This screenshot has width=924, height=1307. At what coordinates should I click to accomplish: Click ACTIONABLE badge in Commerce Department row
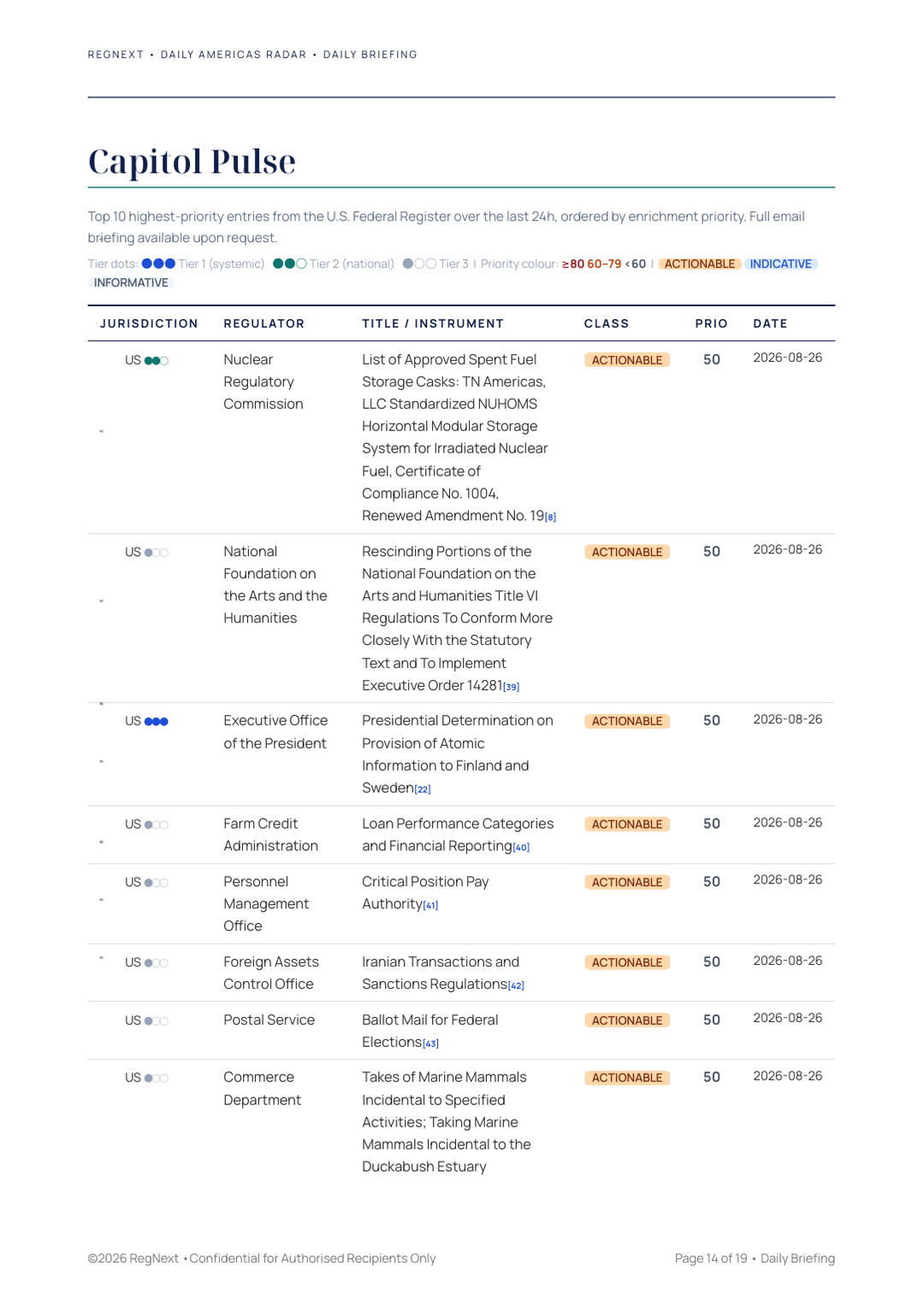[627, 1078]
